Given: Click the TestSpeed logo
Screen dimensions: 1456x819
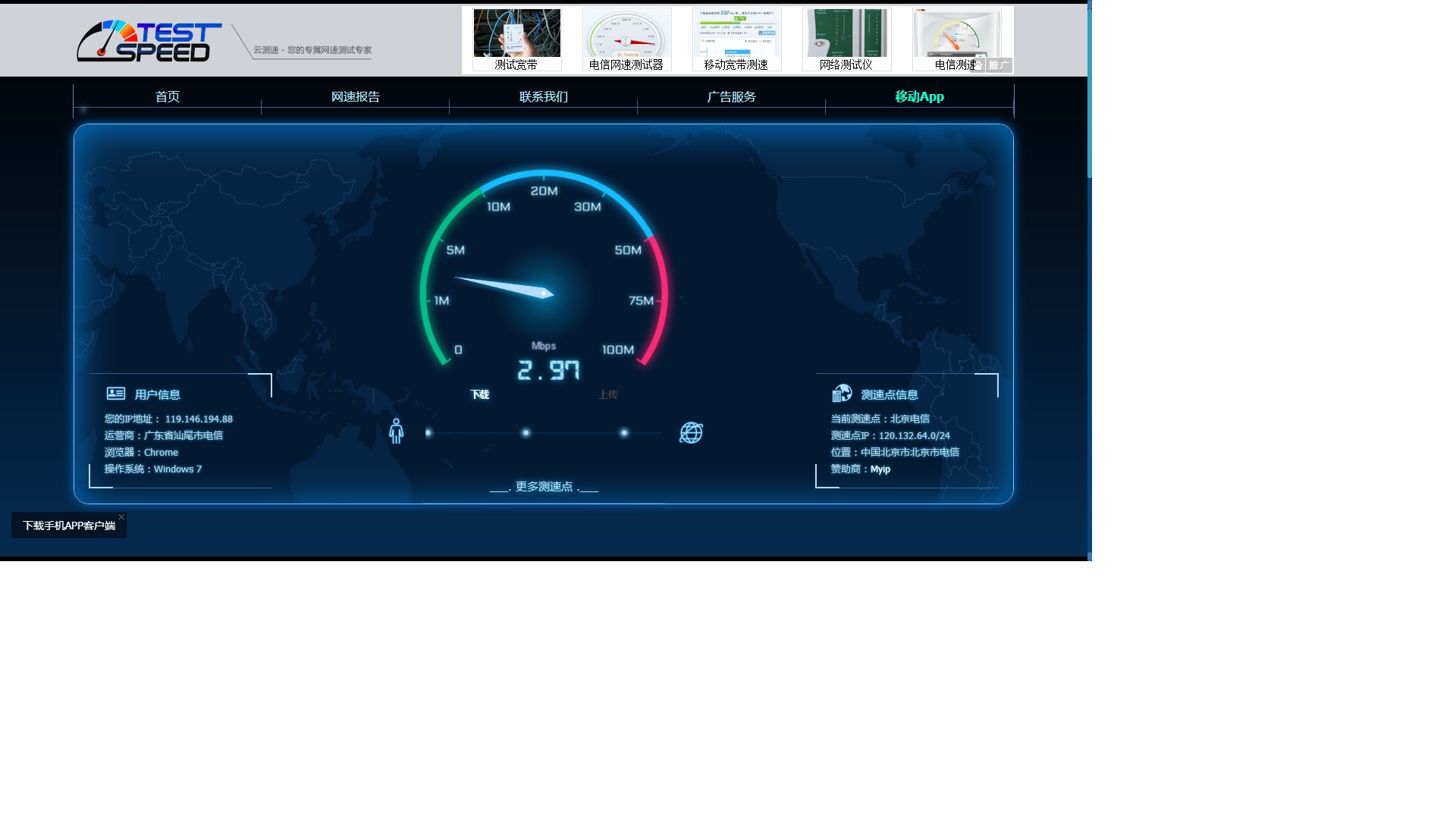Looking at the screenshot, I should 149,41.
